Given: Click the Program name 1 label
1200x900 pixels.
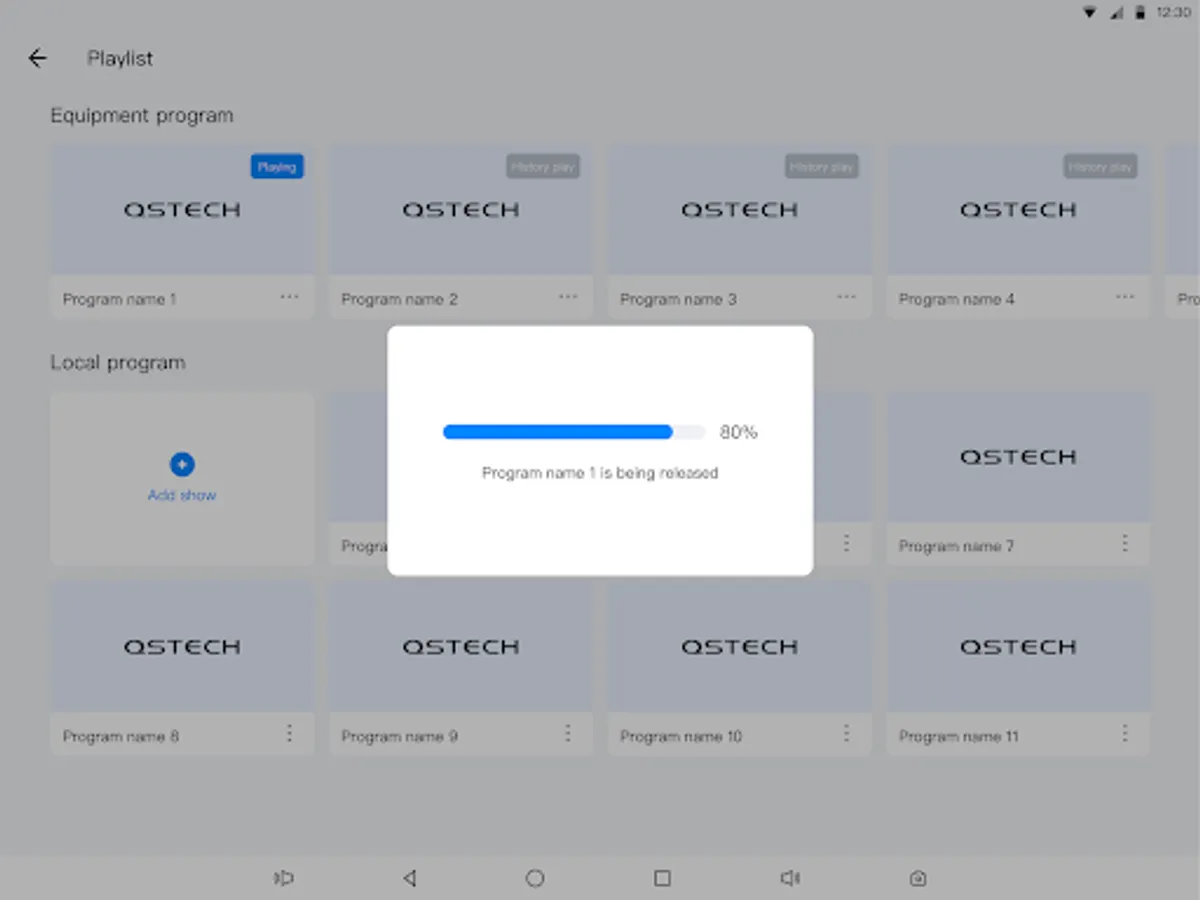Looking at the screenshot, I should tap(120, 299).
